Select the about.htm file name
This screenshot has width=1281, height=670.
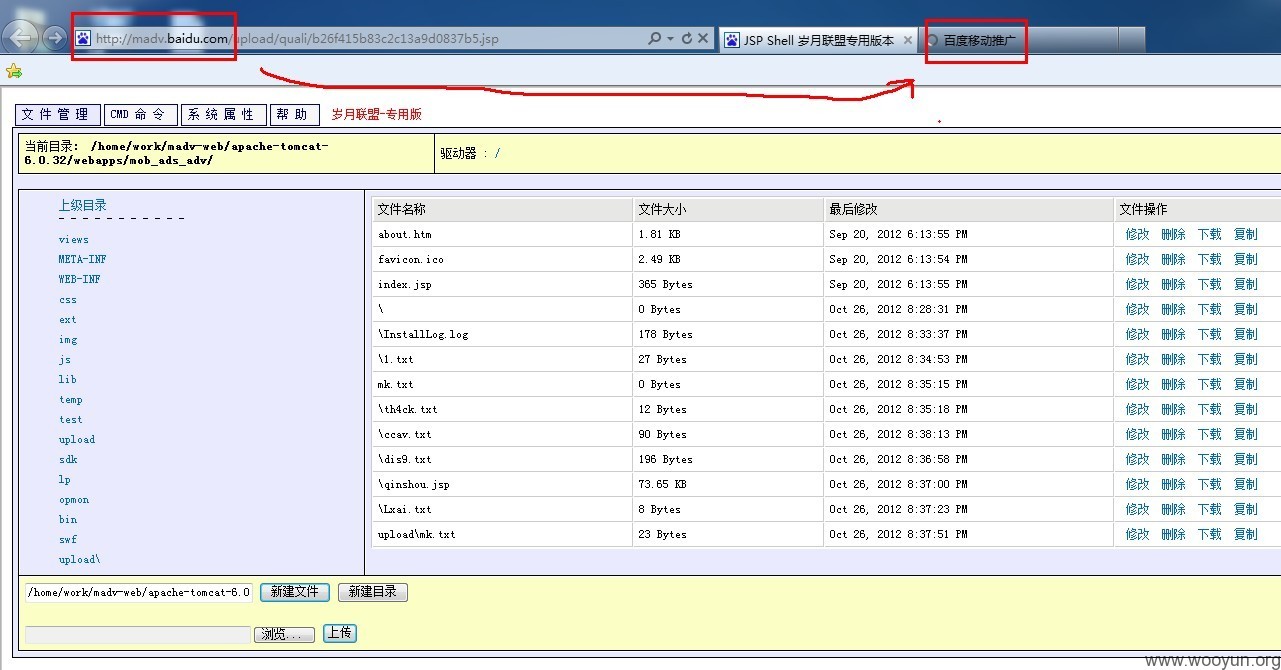click(x=404, y=234)
